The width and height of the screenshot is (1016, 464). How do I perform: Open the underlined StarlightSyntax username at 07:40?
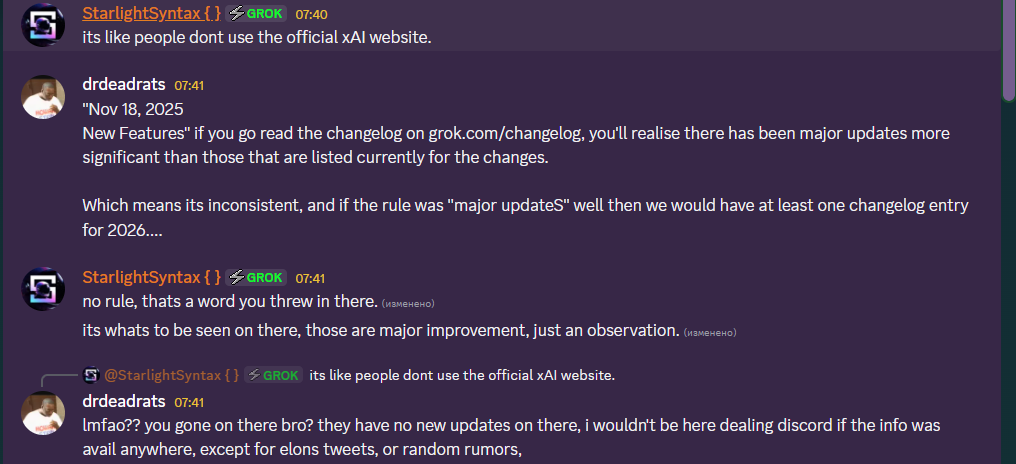(151, 14)
